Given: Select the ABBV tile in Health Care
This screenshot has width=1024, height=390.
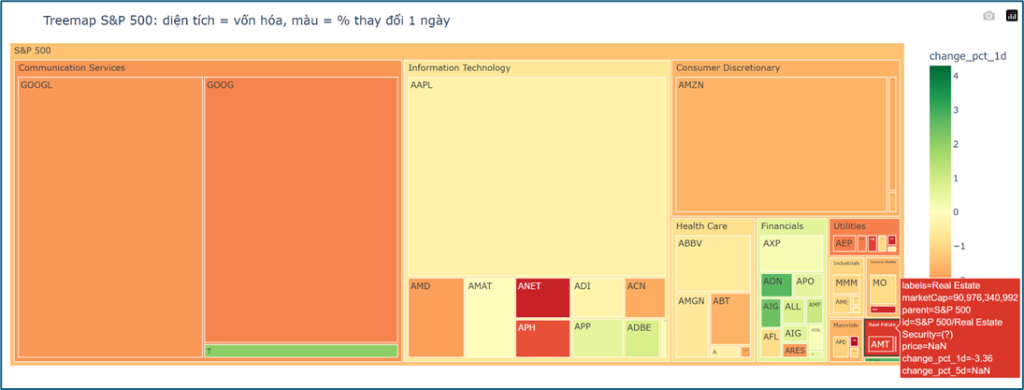Looking at the screenshot, I should 713,263.
